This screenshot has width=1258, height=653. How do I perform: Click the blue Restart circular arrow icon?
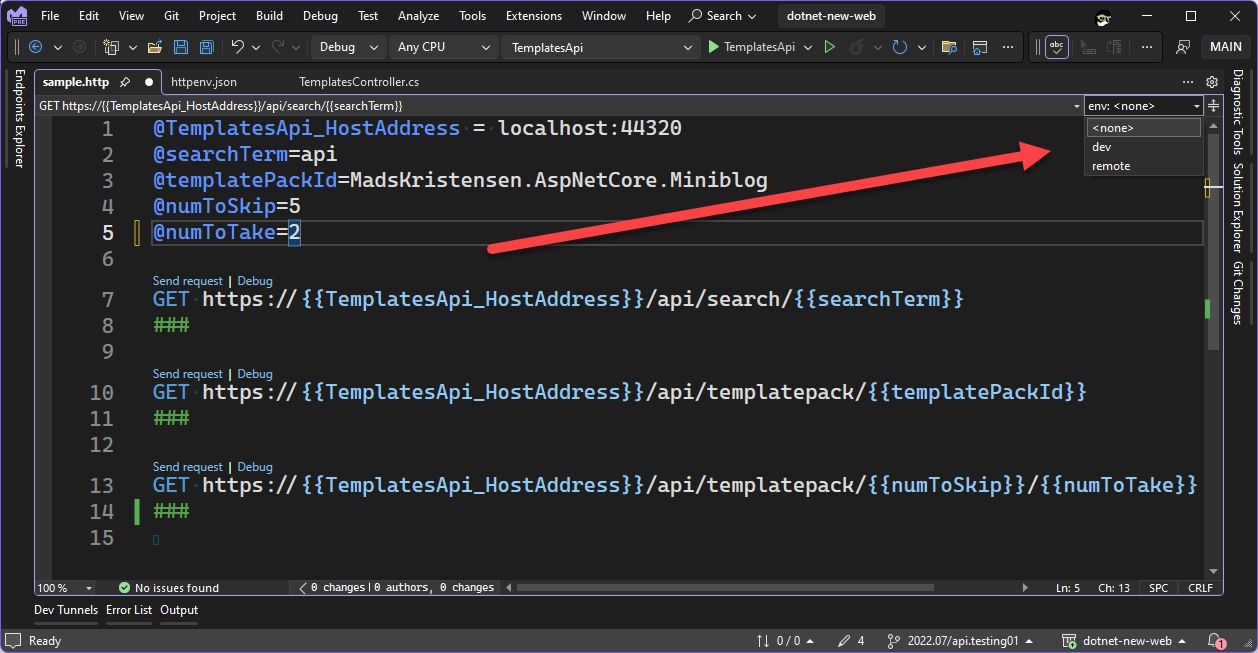(900, 47)
